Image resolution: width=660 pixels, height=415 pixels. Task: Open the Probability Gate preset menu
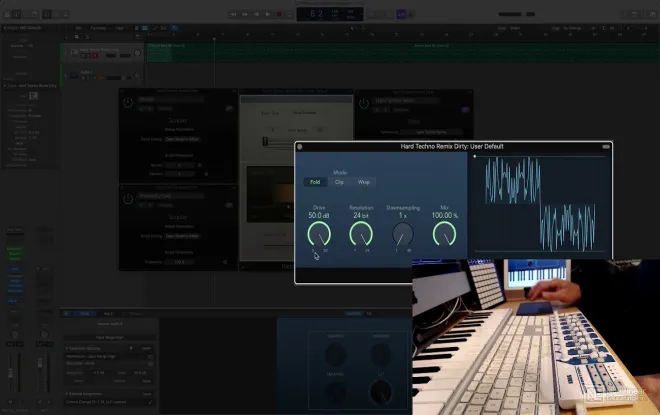pos(171,196)
